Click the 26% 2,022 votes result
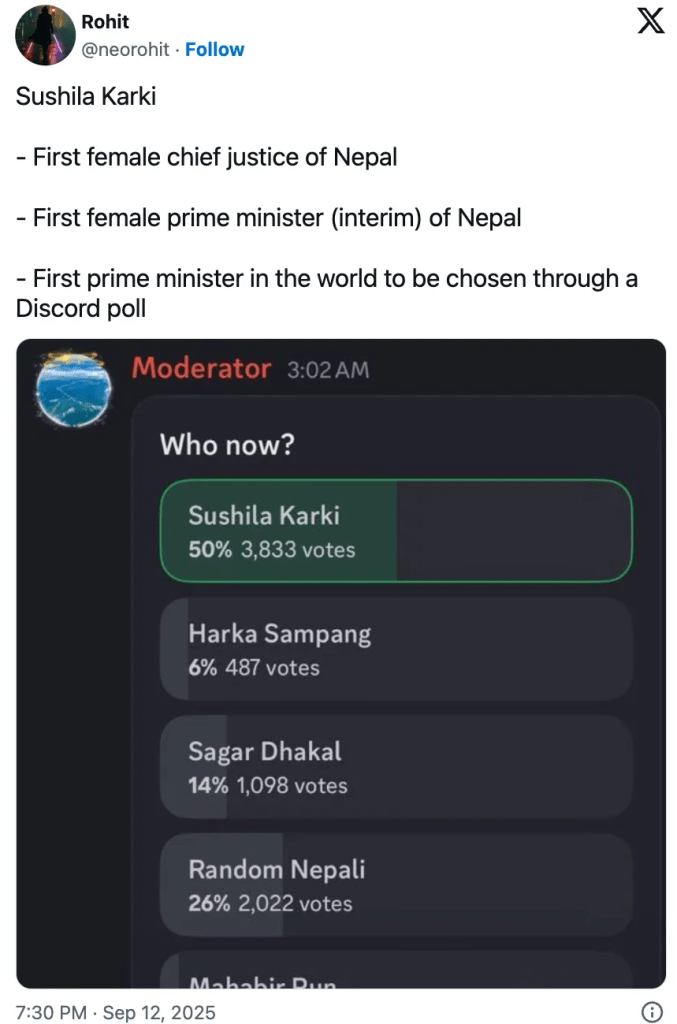The image size is (677, 1024). coord(270,903)
